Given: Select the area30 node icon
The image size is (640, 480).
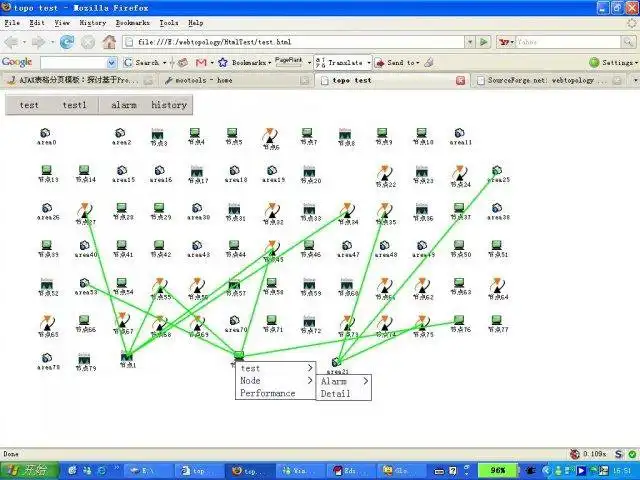Looking at the screenshot, I should (x=197, y=208).
